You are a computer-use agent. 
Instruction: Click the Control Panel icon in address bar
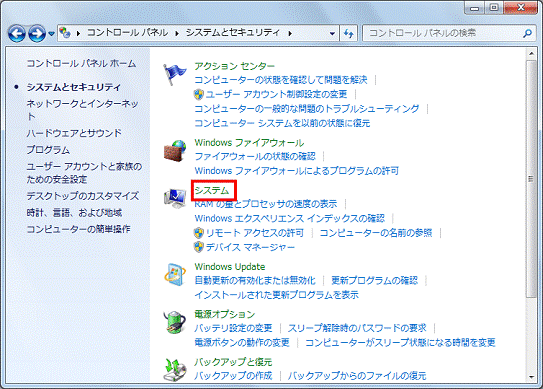tap(65, 33)
